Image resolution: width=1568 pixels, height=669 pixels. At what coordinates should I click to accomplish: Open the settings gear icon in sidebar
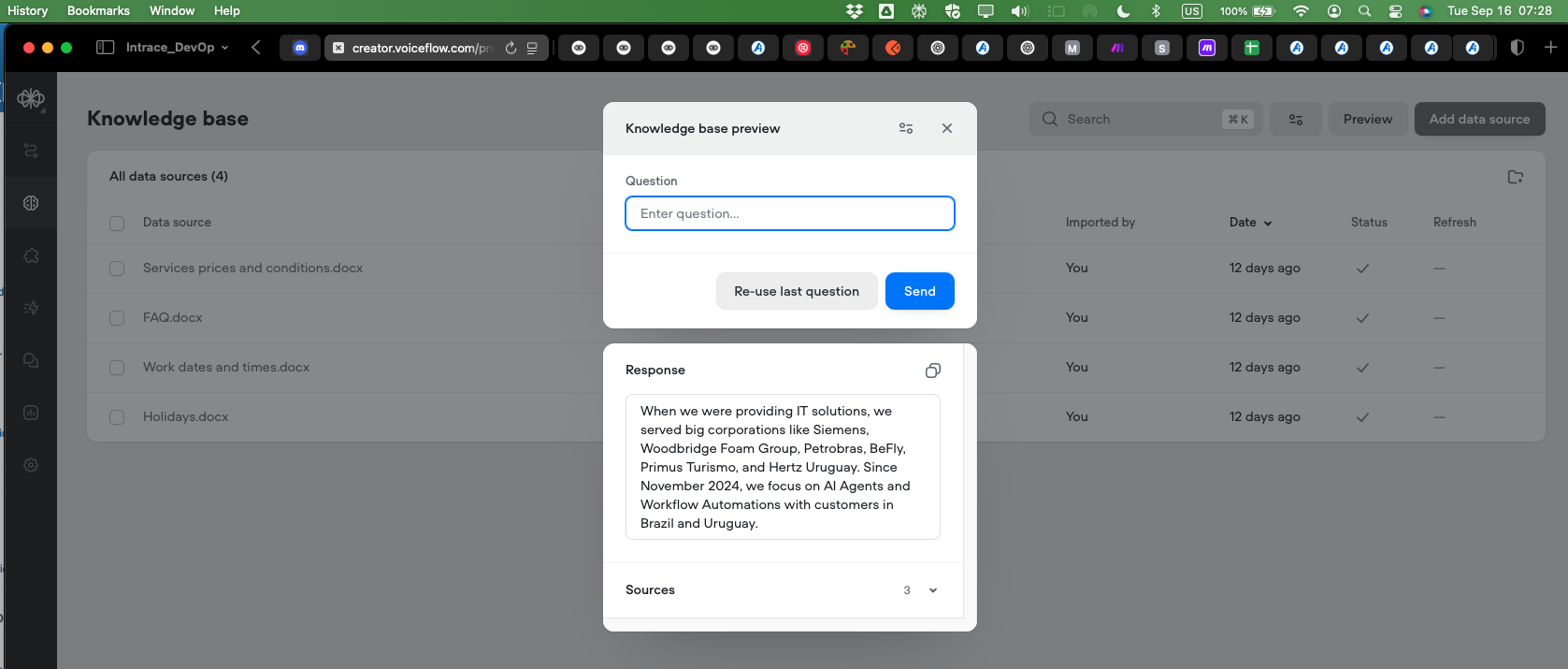[x=31, y=465]
